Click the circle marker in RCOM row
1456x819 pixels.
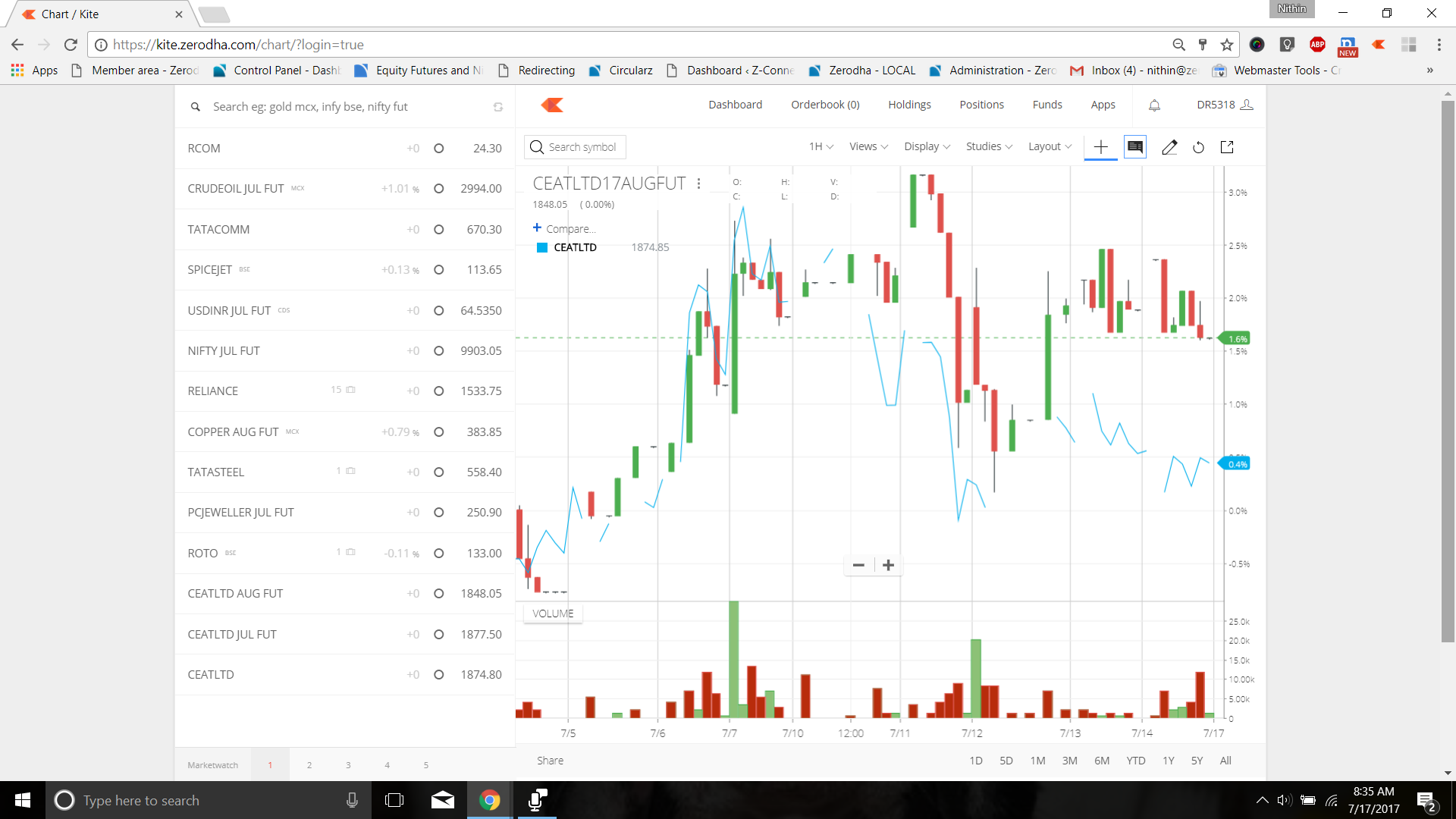coord(438,149)
